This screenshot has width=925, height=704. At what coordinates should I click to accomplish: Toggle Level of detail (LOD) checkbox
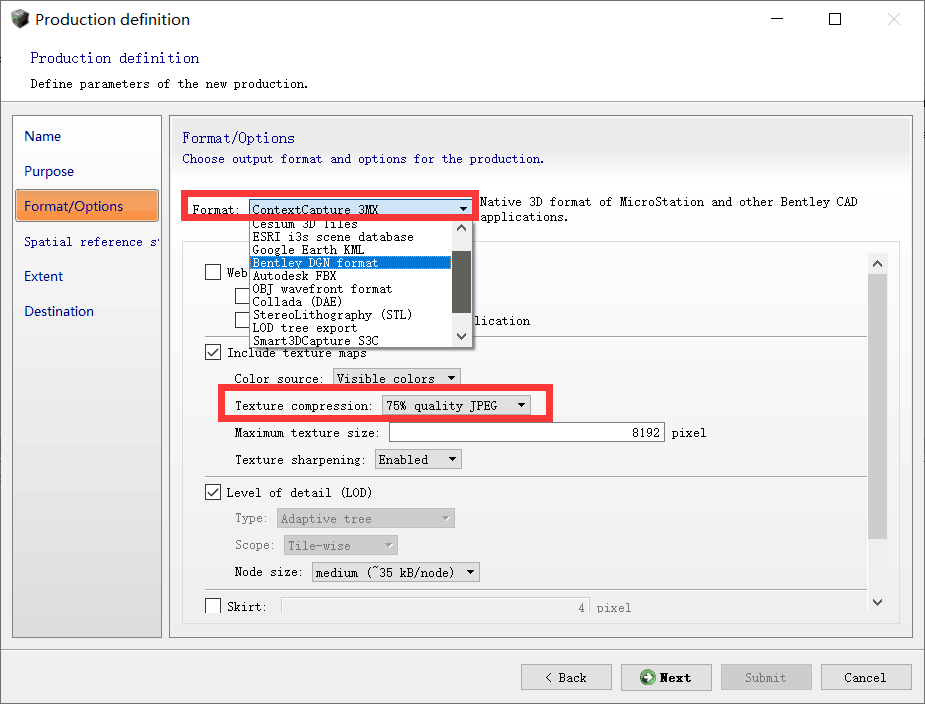(213, 492)
